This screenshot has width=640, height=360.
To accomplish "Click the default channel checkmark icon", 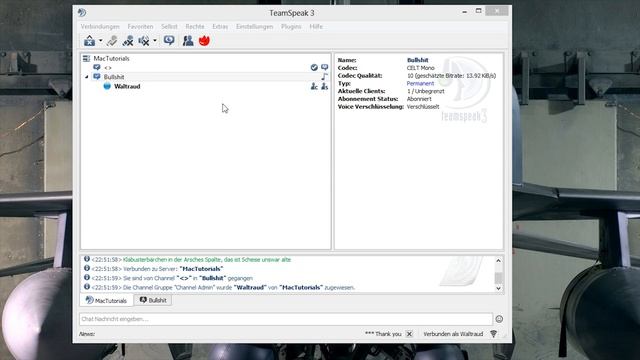I will (x=314, y=67).
